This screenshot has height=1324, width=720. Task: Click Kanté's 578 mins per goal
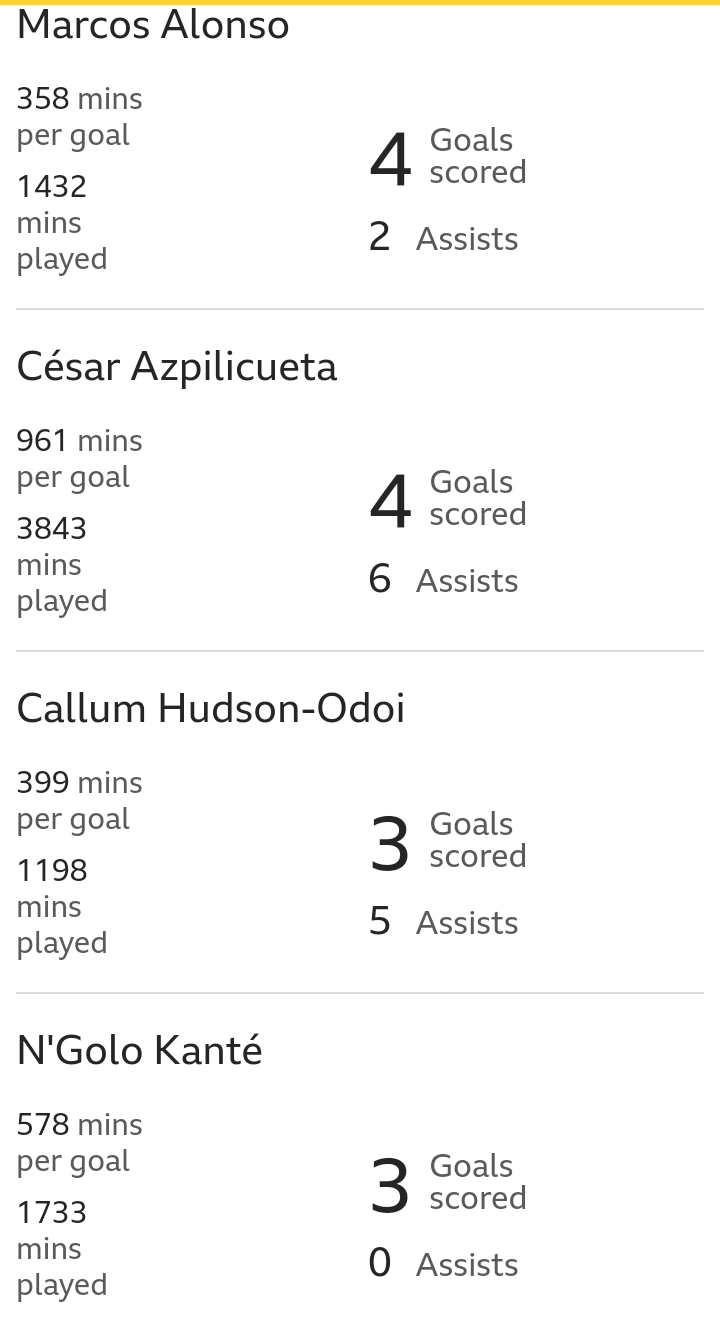(80, 1143)
